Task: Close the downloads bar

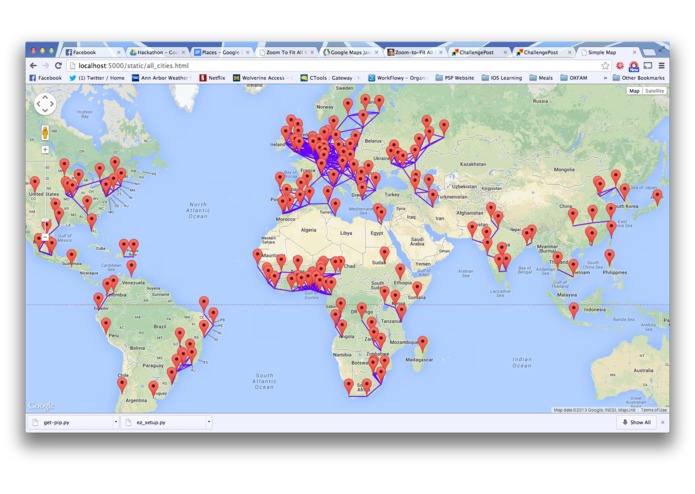Action: click(663, 423)
